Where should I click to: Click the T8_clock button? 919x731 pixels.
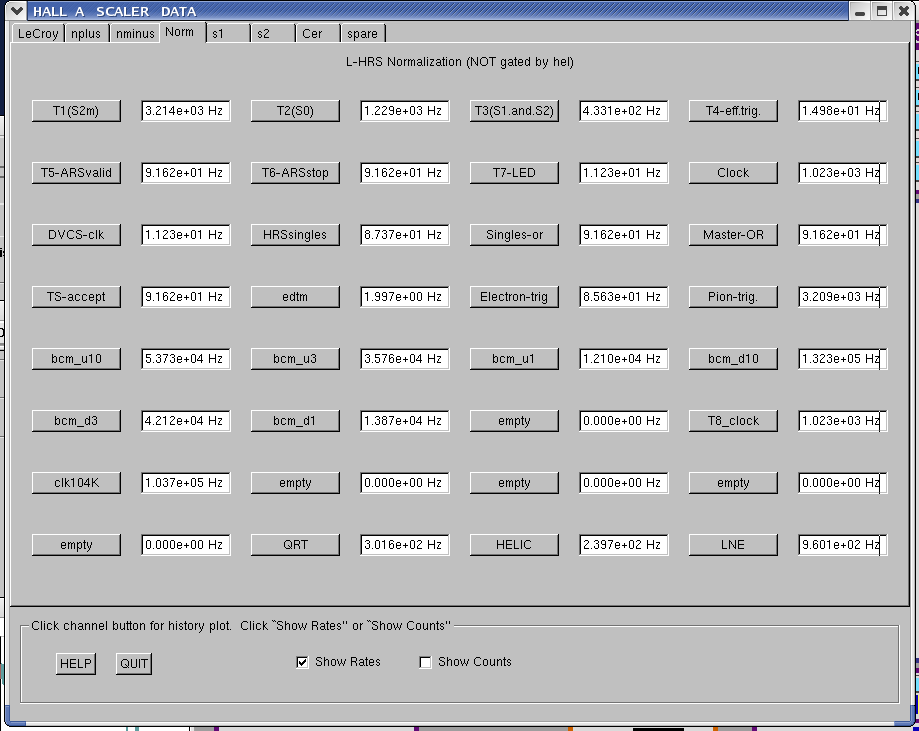click(733, 421)
